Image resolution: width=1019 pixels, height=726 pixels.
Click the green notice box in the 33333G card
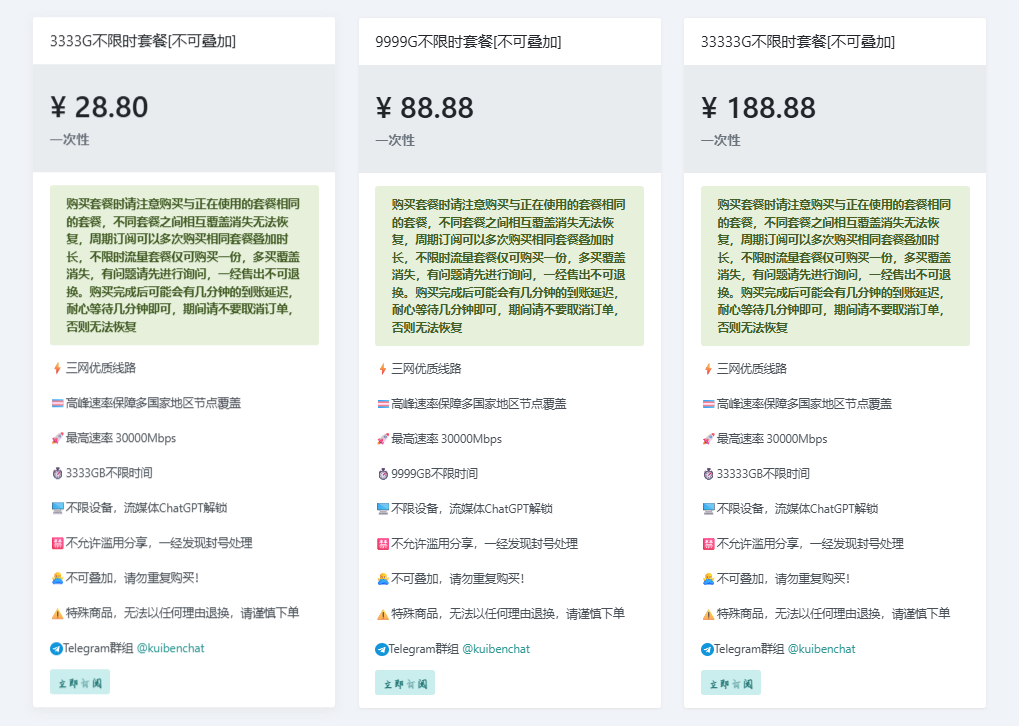pos(835,266)
